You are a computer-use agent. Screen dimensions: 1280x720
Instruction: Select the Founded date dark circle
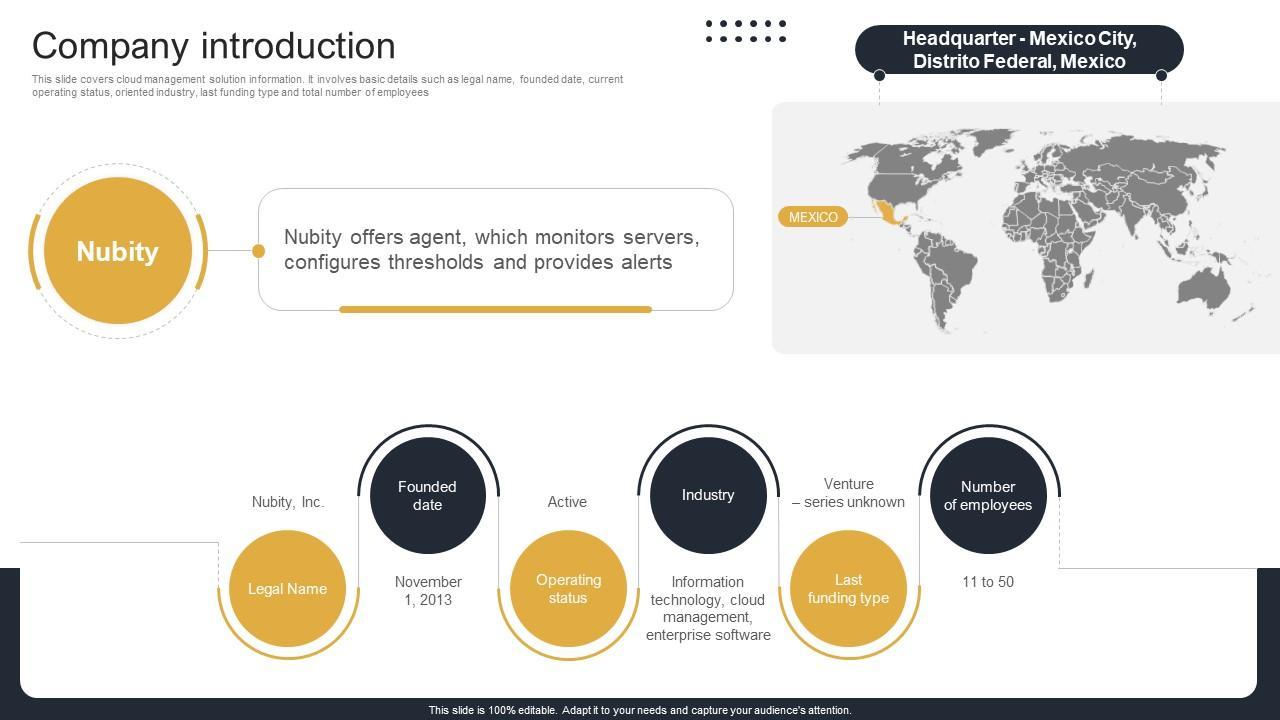[427, 495]
